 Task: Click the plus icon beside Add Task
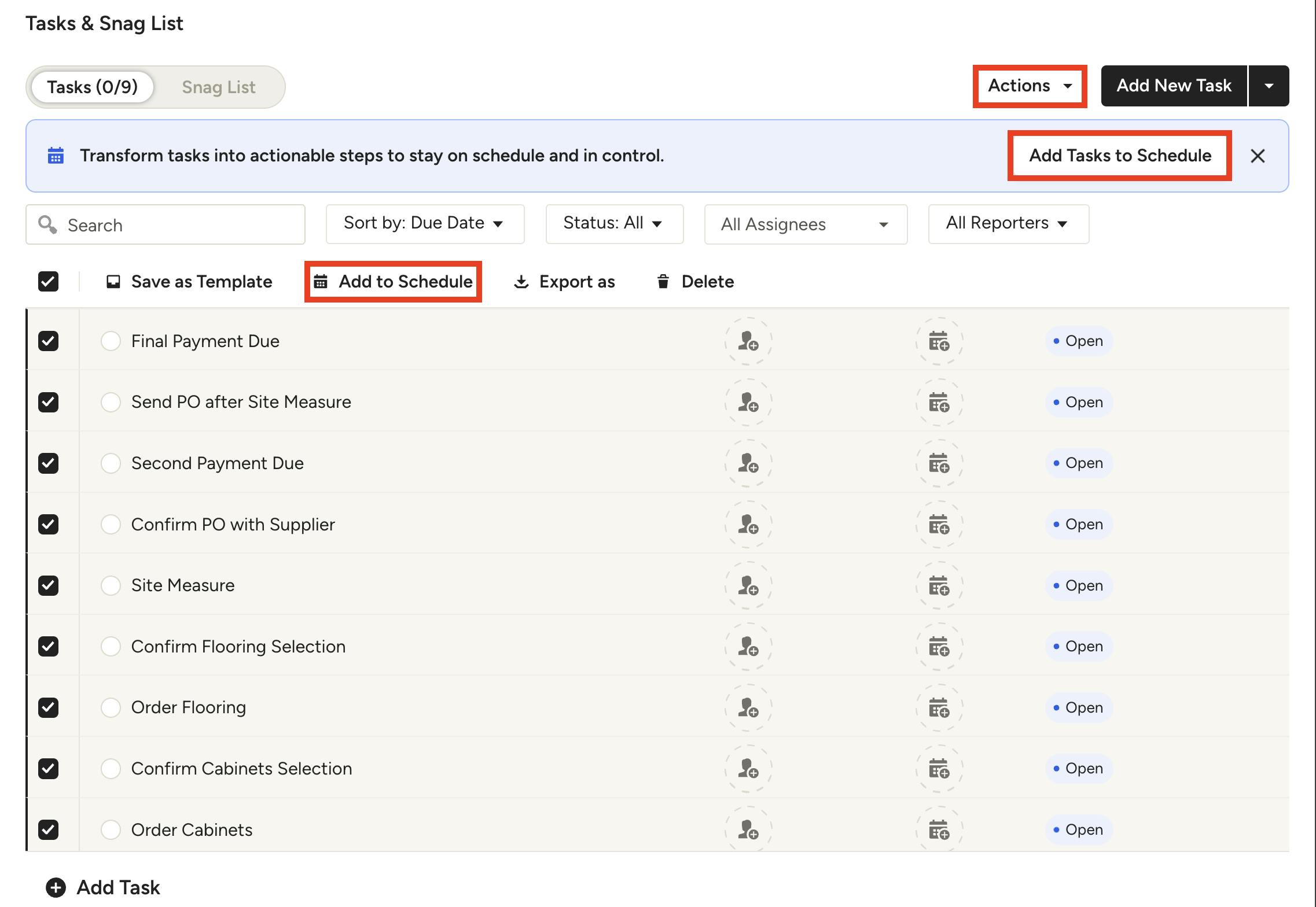point(56,887)
